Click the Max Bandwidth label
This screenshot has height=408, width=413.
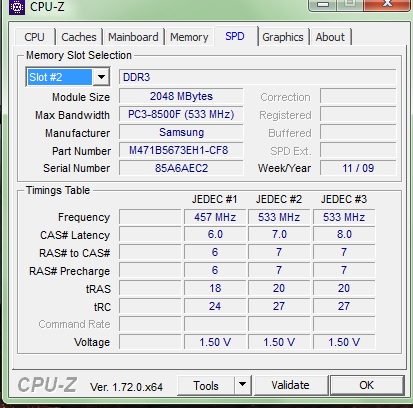click(72, 115)
